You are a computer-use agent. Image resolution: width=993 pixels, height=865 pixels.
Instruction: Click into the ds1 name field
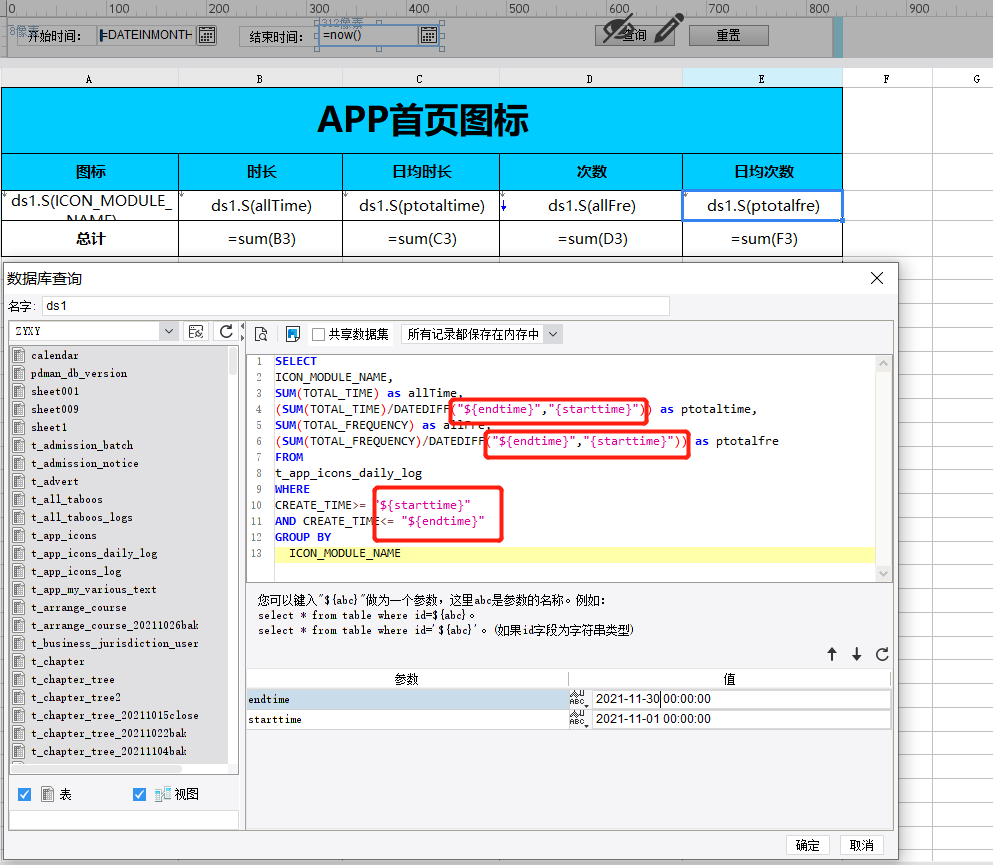pyautogui.click(x=355, y=306)
